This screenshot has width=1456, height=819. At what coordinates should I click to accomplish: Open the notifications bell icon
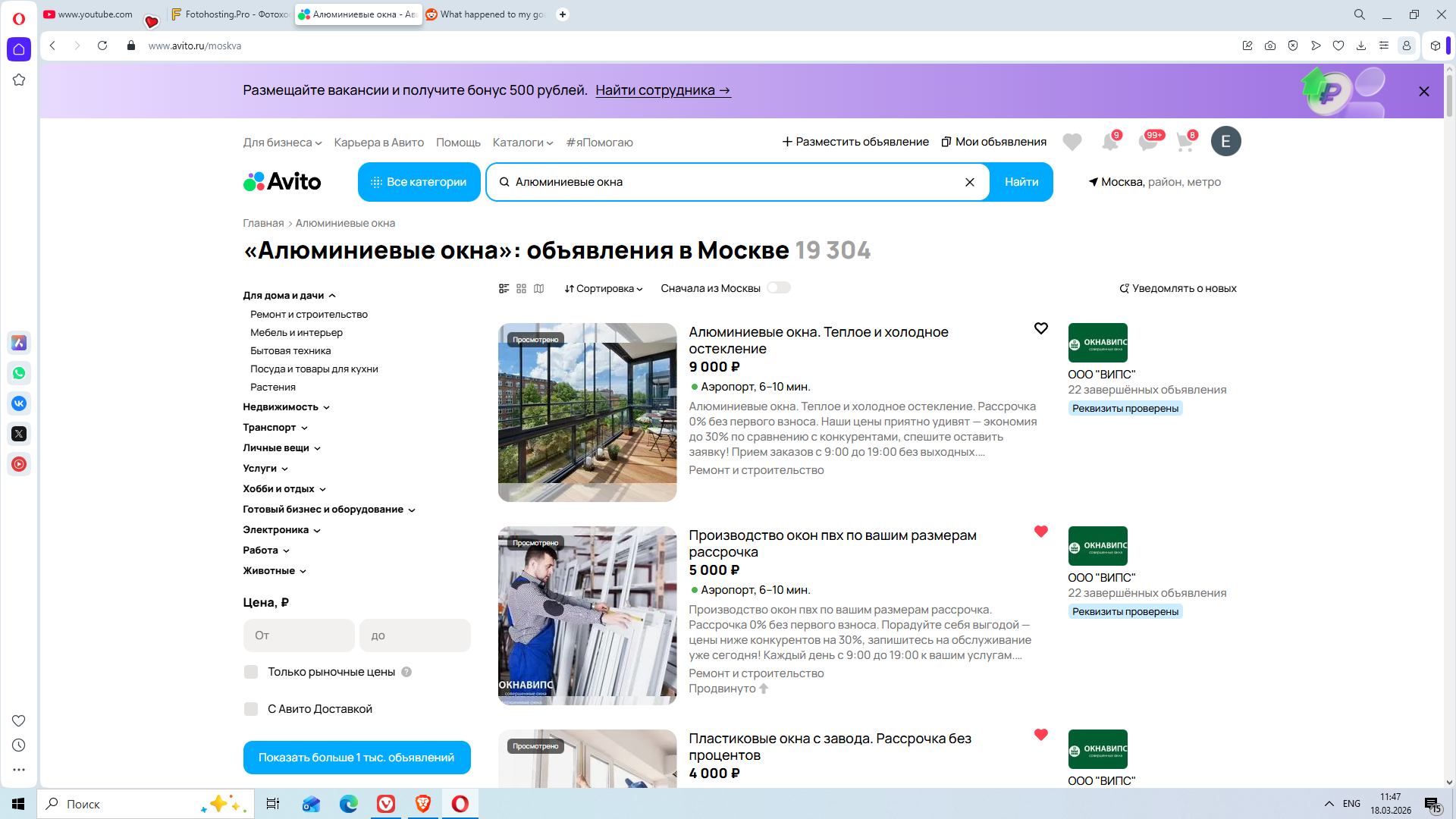[1109, 142]
